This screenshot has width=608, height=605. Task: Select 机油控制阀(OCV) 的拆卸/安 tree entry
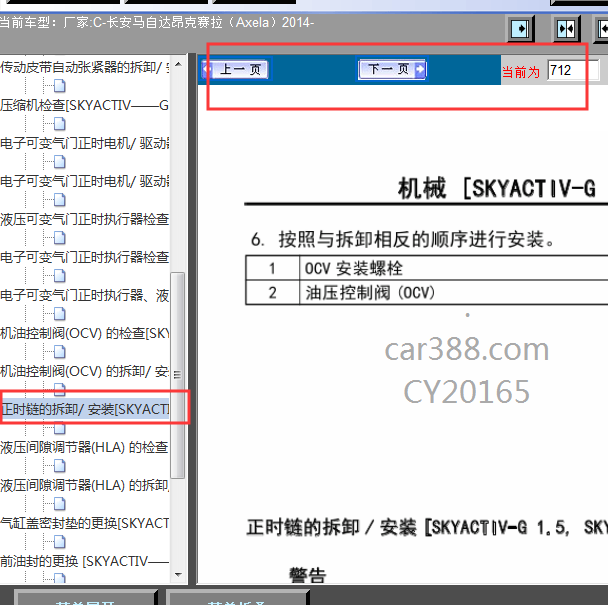tap(85, 372)
